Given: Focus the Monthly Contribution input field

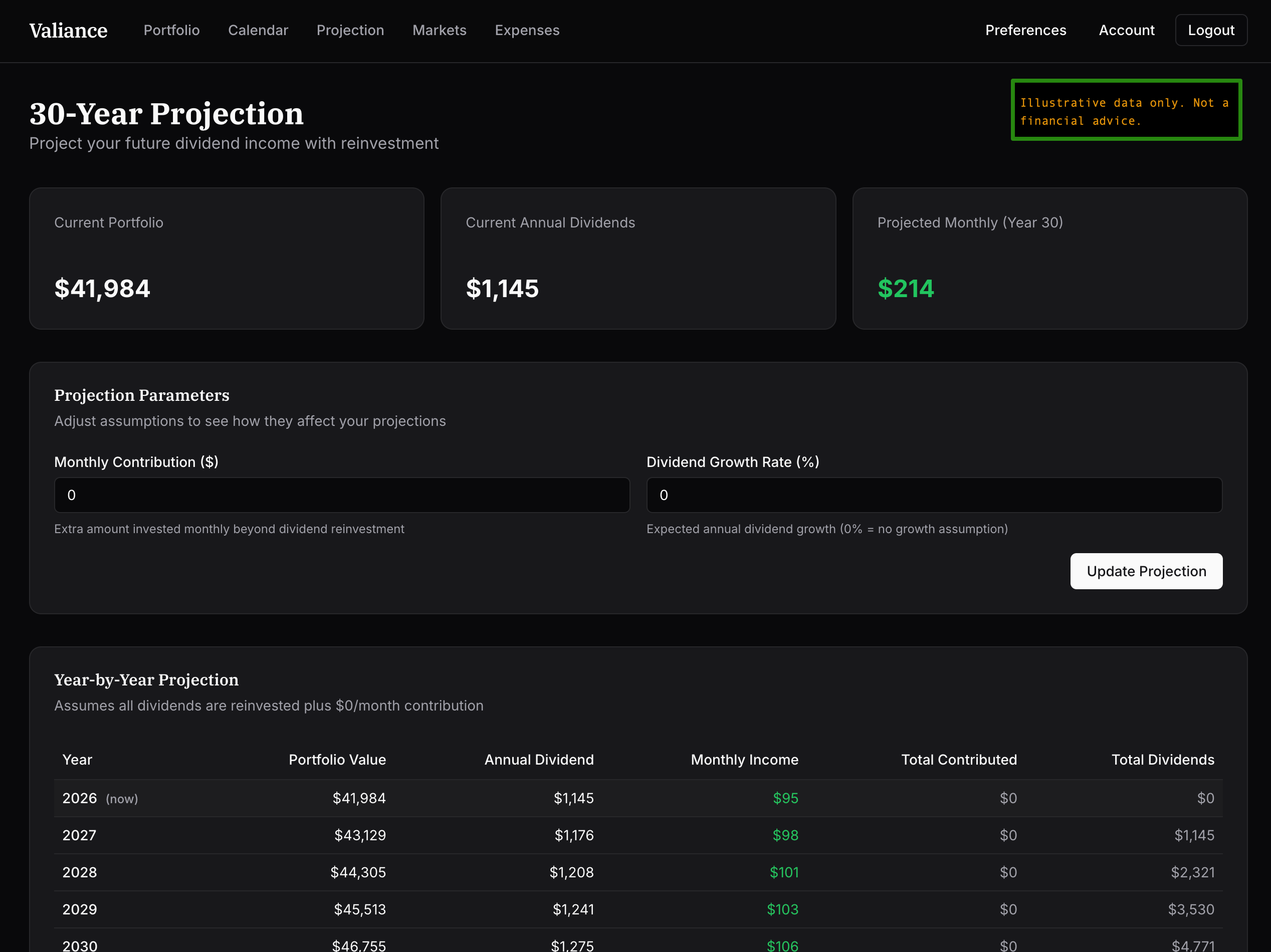Looking at the screenshot, I should point(342,495).
